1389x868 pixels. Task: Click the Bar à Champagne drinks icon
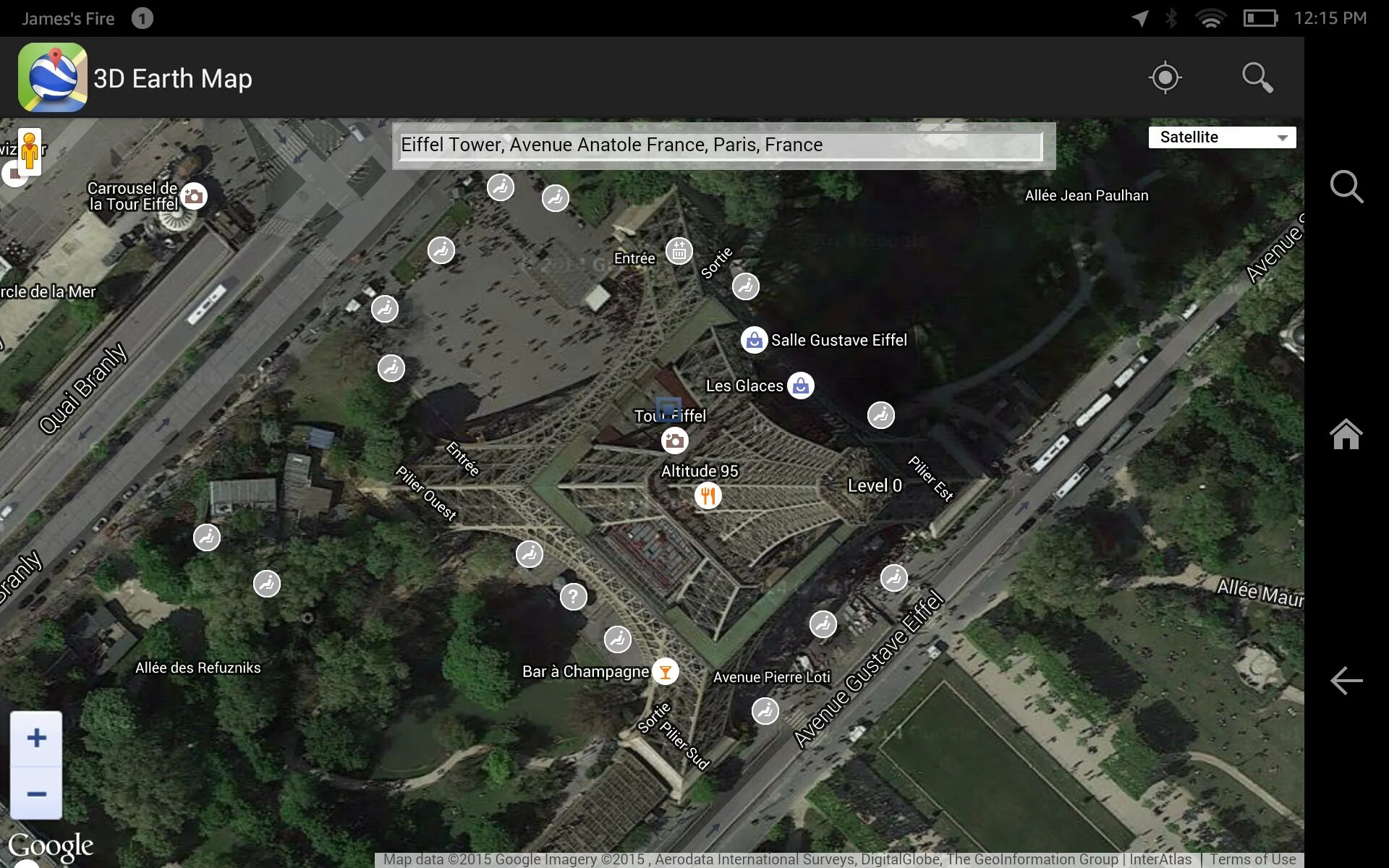(x=663, y=672)
